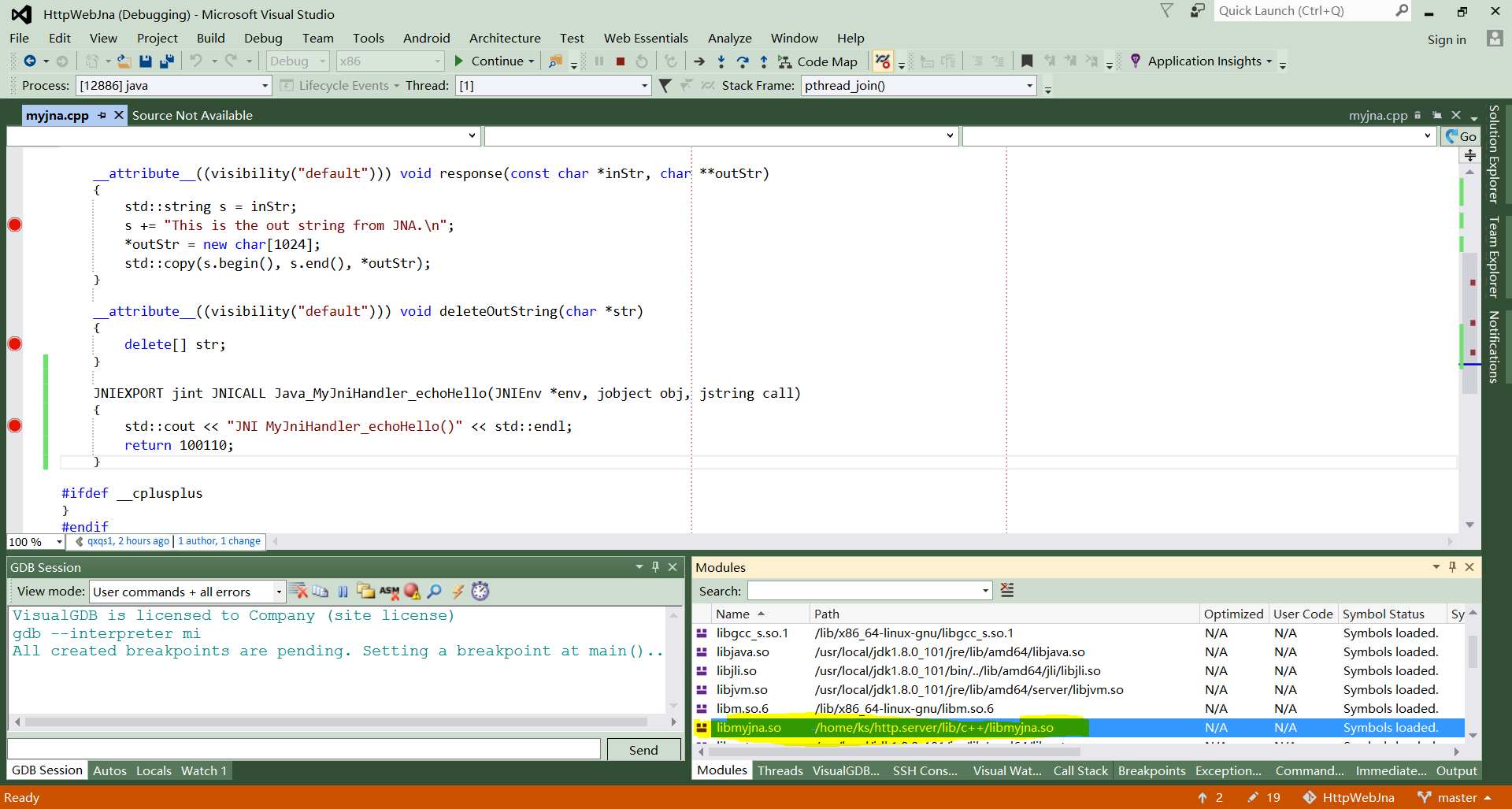Screen dimensions: 1512x809
Task: Click the feedback icon near Quick Launch
Action: point(1197,10)
